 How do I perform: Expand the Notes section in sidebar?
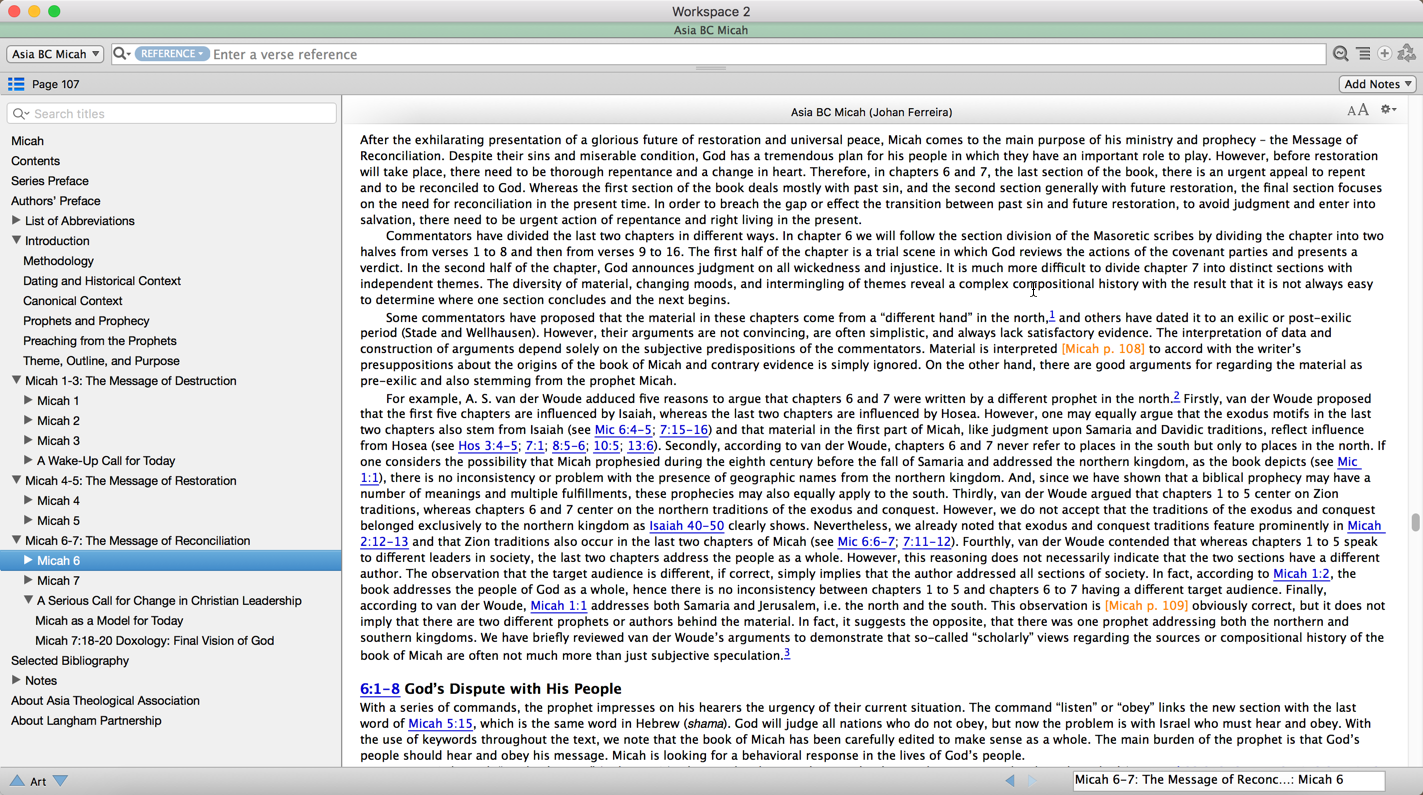click(x=16, y=681)
